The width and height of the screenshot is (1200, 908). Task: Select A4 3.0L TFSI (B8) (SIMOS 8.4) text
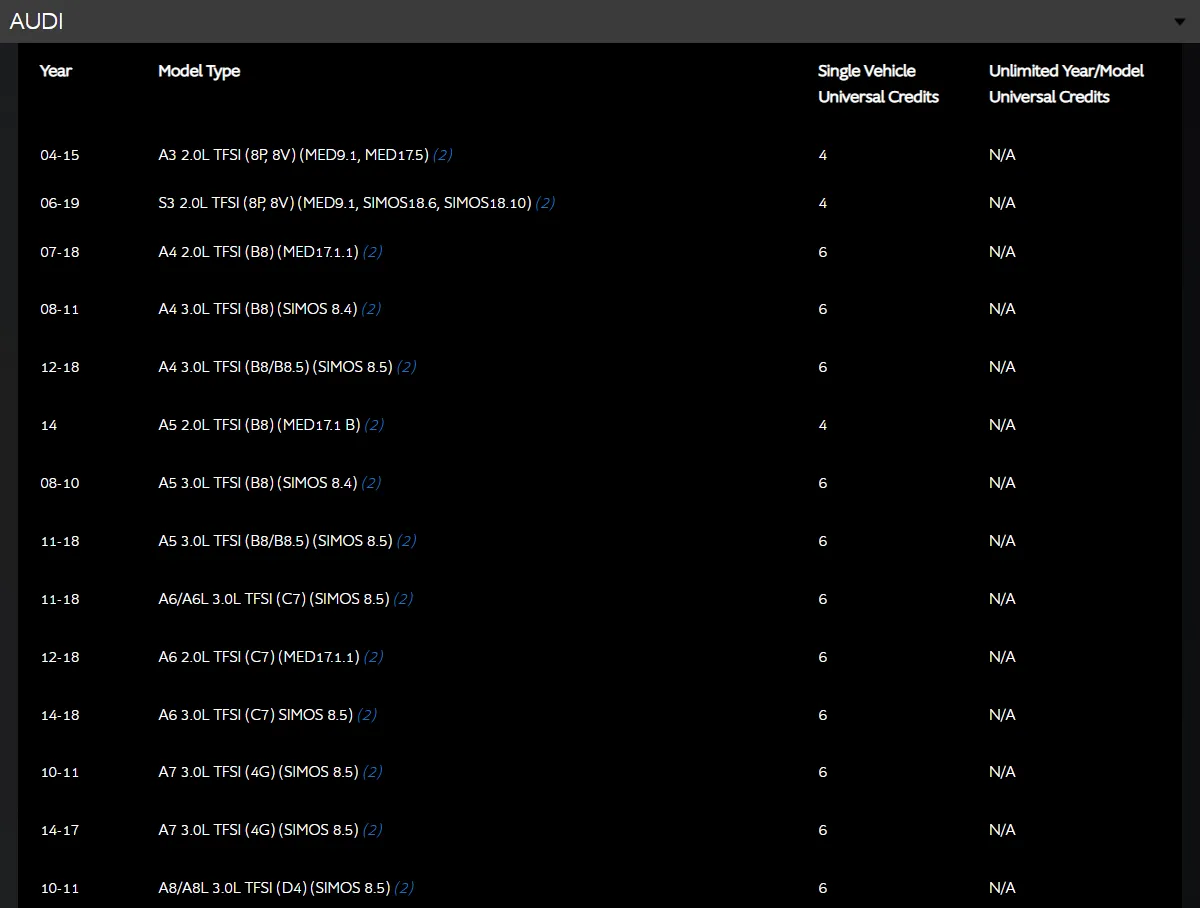[x=257, y=309]
